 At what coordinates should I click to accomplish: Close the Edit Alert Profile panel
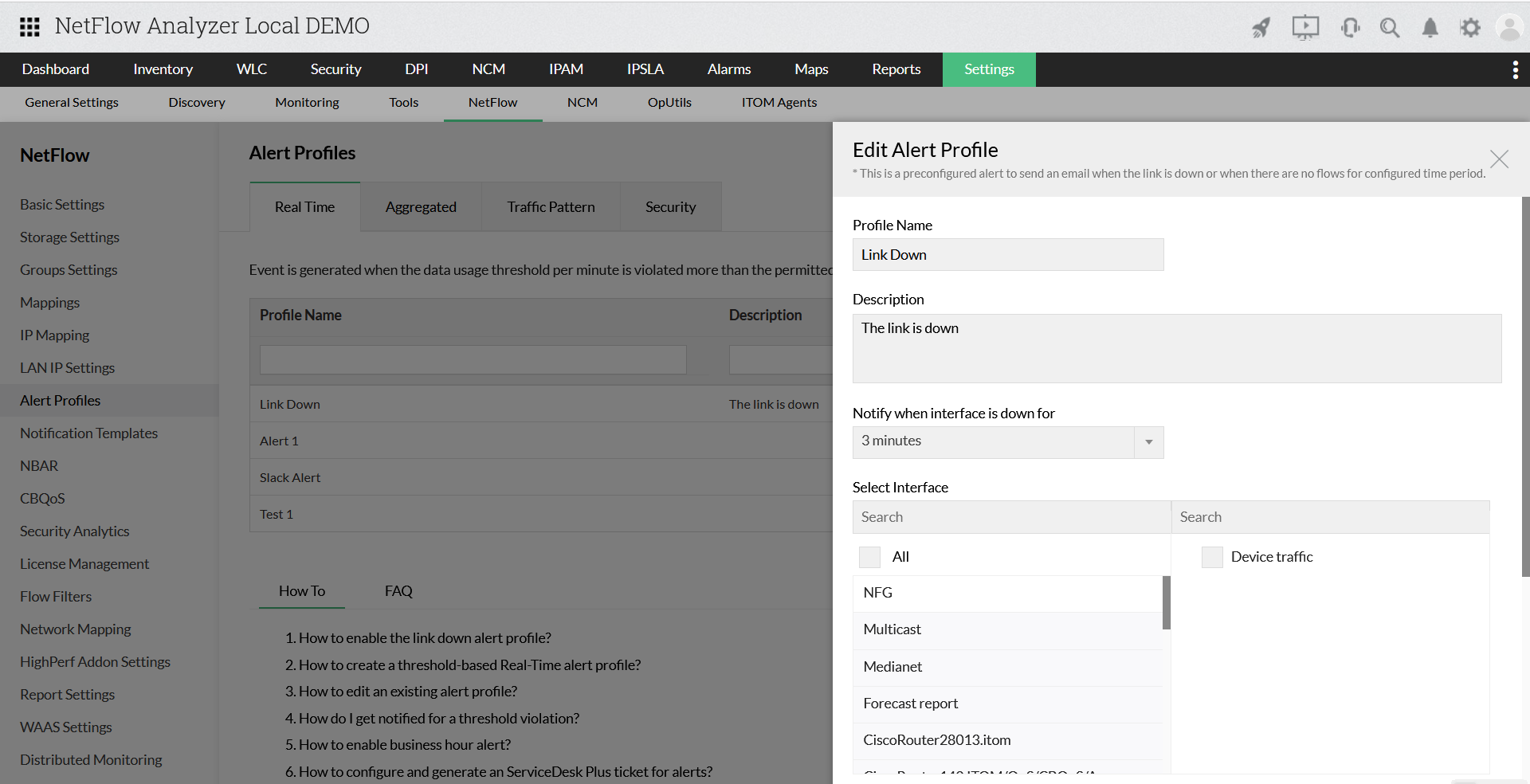(x=1499, y=159)
